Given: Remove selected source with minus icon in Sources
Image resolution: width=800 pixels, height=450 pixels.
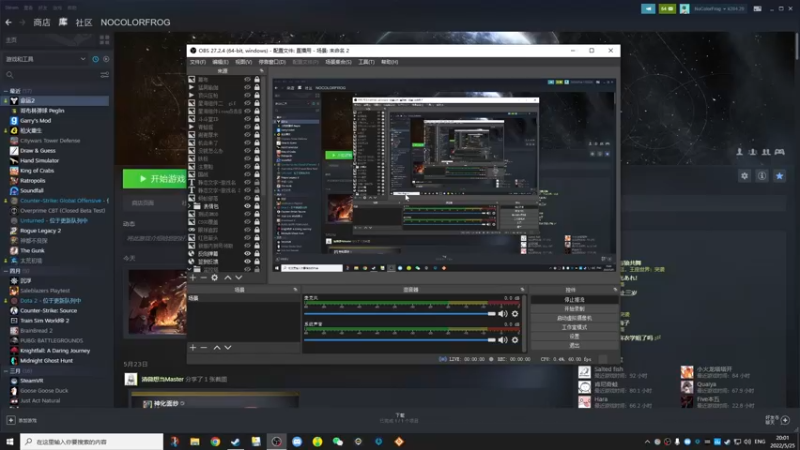Looking at the screenshot, I should click(204, 278).
